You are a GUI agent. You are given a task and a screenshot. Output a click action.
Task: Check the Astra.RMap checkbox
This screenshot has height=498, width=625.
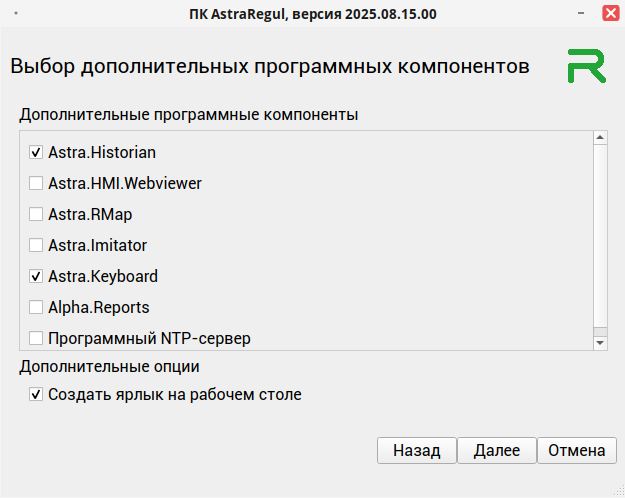pos(36,215)
